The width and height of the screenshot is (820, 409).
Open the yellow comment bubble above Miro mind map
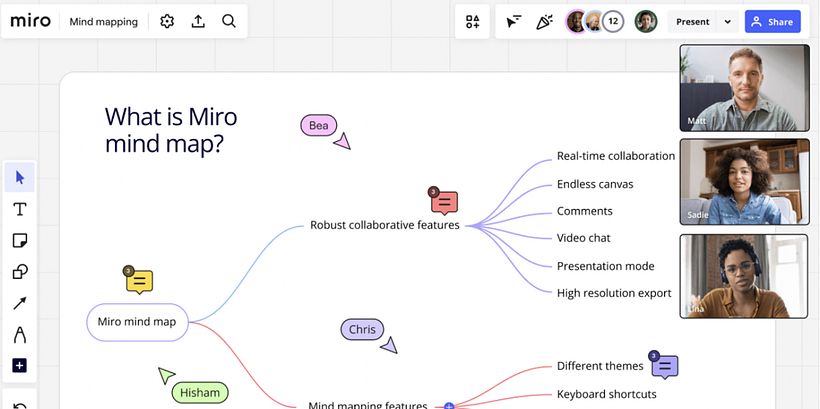tap(139, 280)
